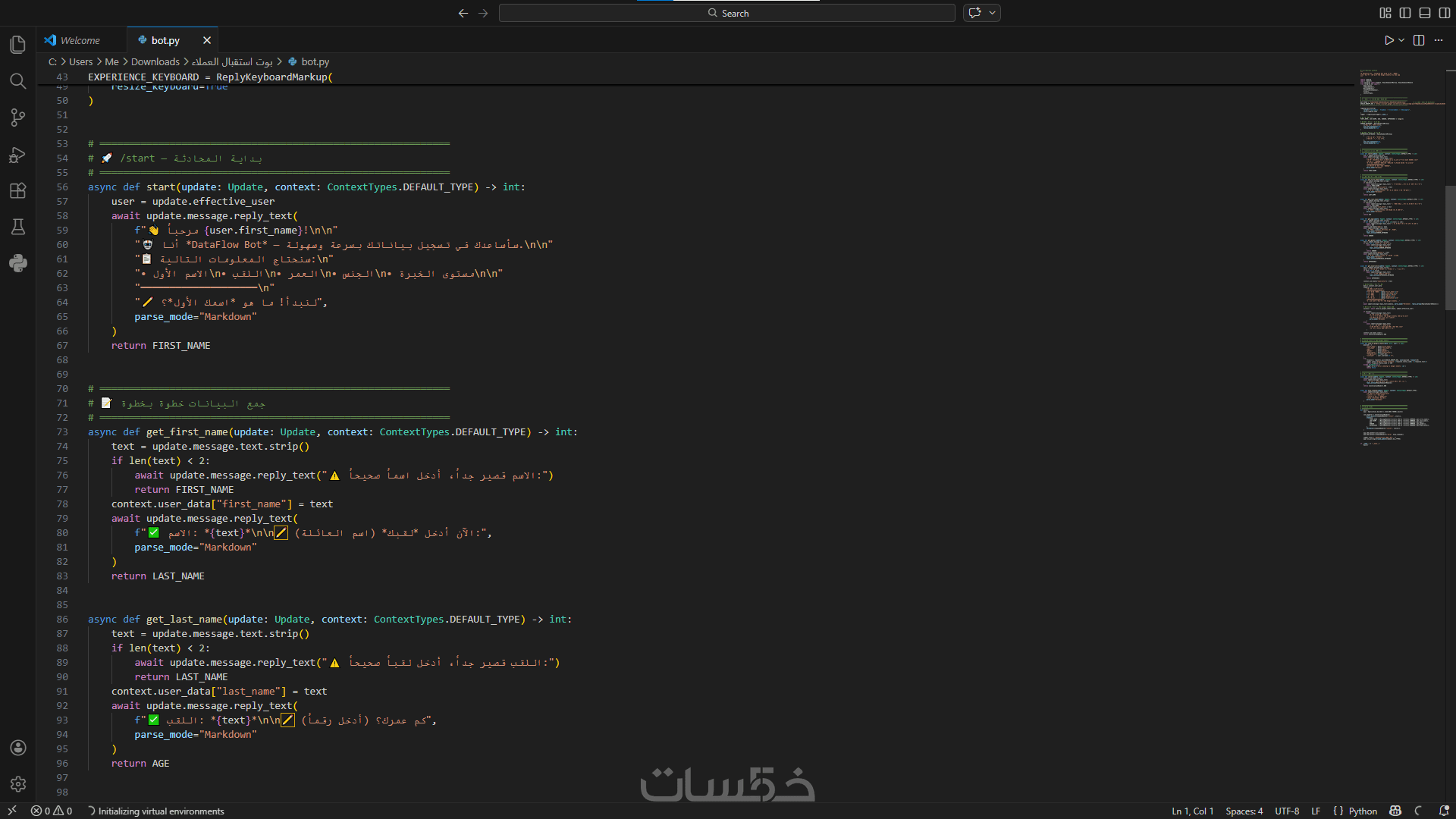Toggle the secondary side bar layout button
The height and width of the screenshot is (819, 1456).
tap(1445, 13)
